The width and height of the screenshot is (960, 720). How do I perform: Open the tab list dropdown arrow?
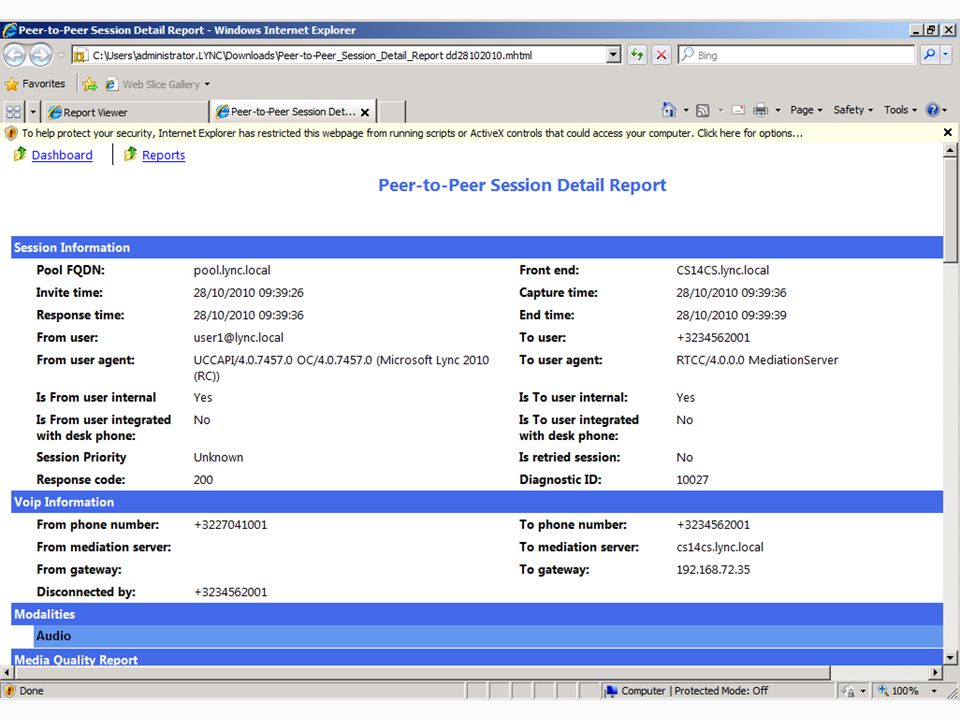pyautogui.click(x=33, y=112)
